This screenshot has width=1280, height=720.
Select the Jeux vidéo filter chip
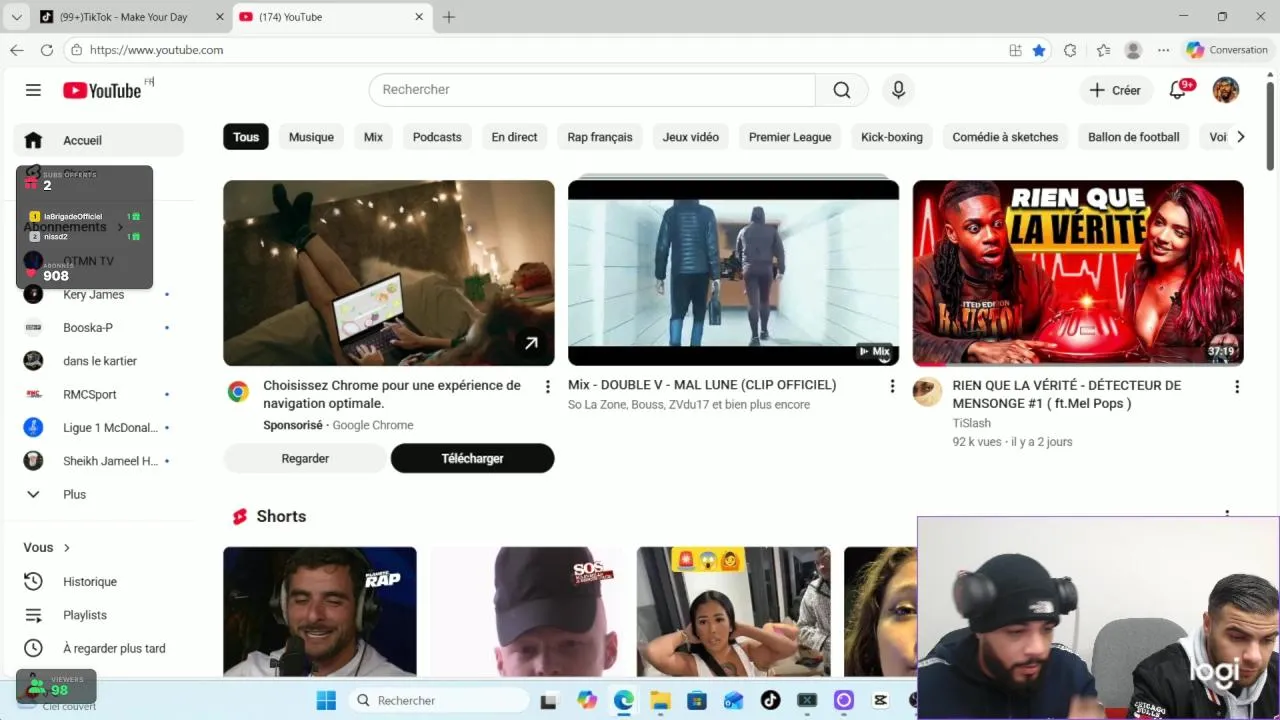pos(691,137)
